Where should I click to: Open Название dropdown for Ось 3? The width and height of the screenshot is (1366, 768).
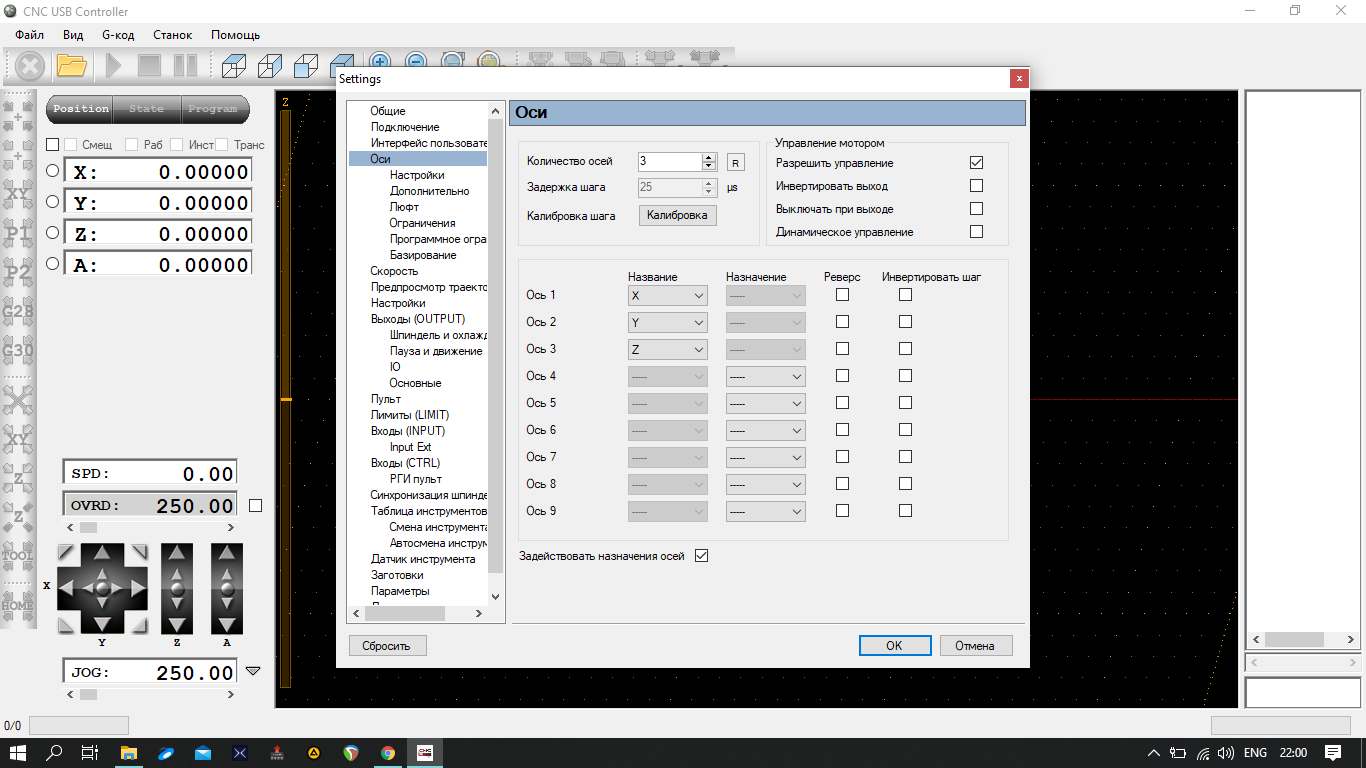tap(668, 349)
